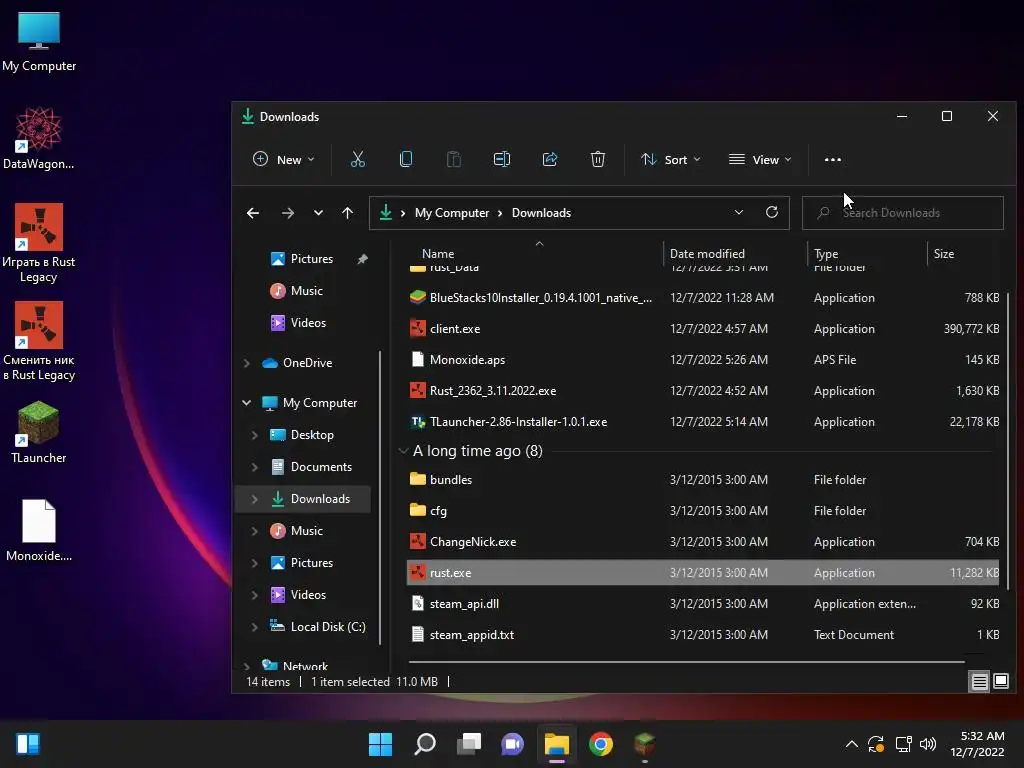
Task: Collapse My Computer tree node
Action: click(x=247, y=403)
